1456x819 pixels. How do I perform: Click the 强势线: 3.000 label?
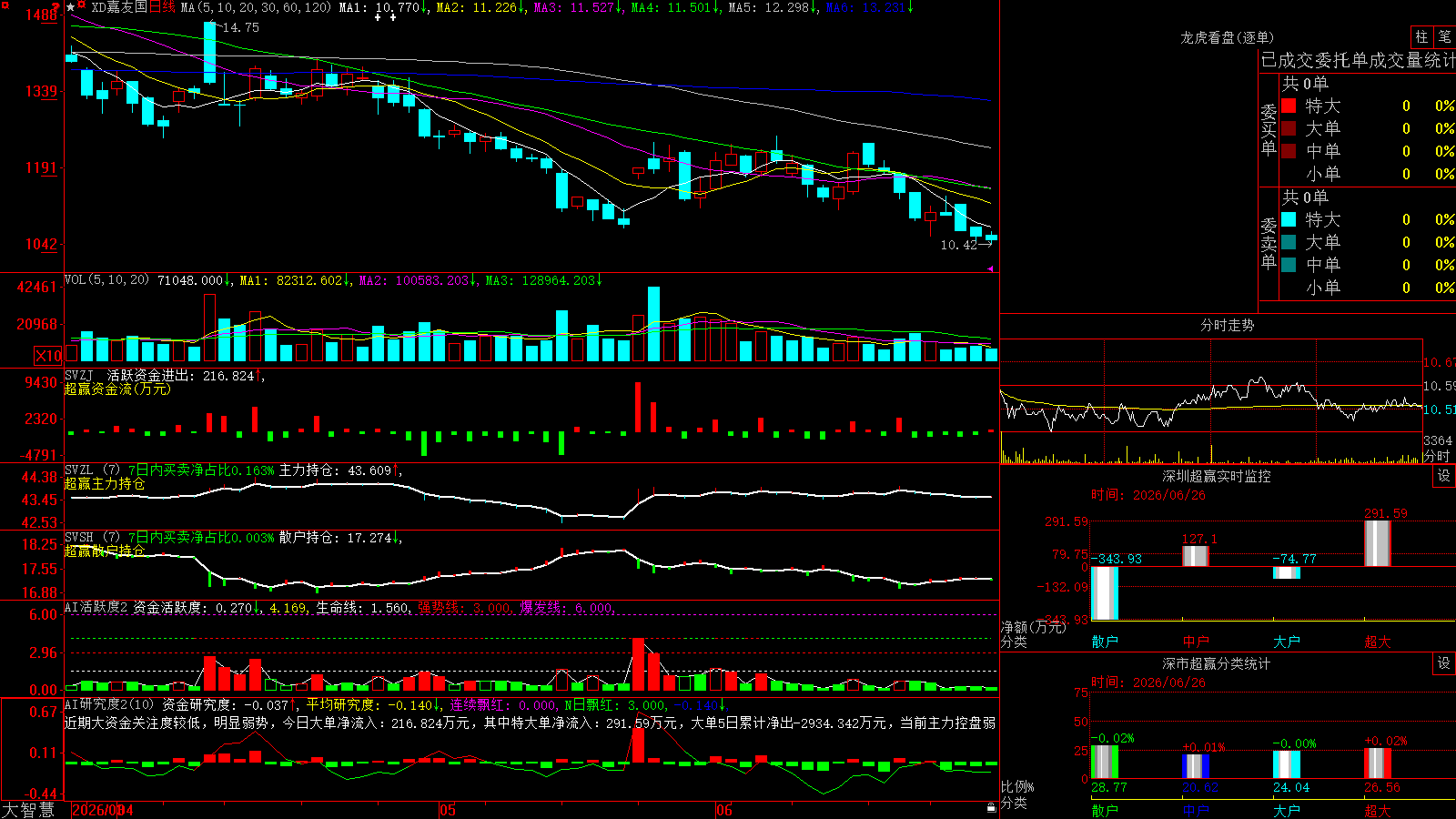tap(464, 608)
